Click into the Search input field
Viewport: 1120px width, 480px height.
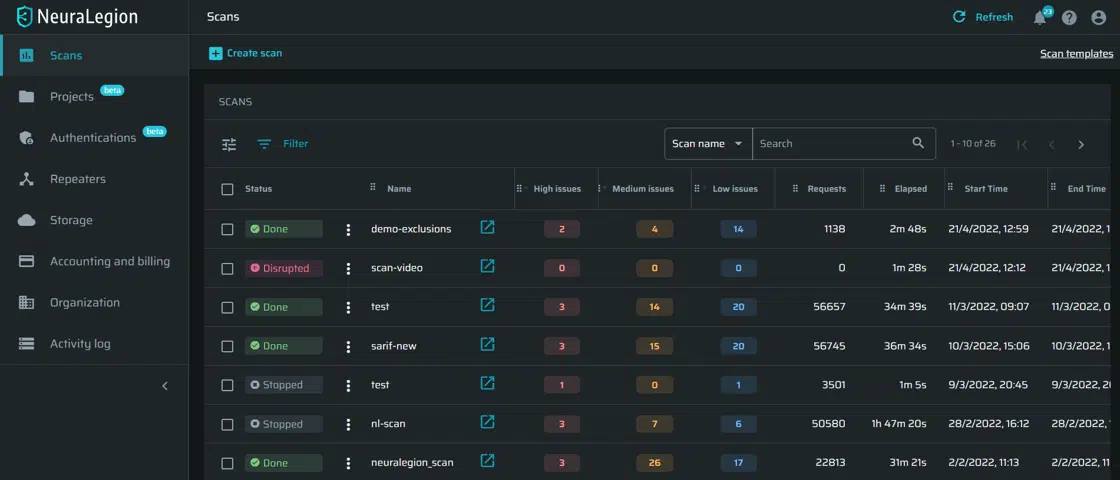831,144
